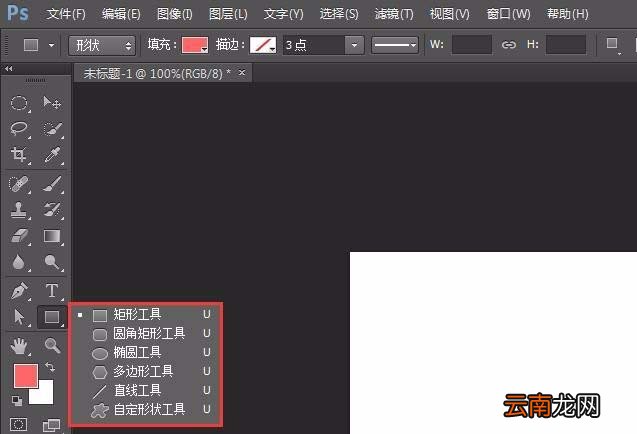Viewport: 637px width, 434px height.
Task: Select the Zoom tool
Action: 52,346
